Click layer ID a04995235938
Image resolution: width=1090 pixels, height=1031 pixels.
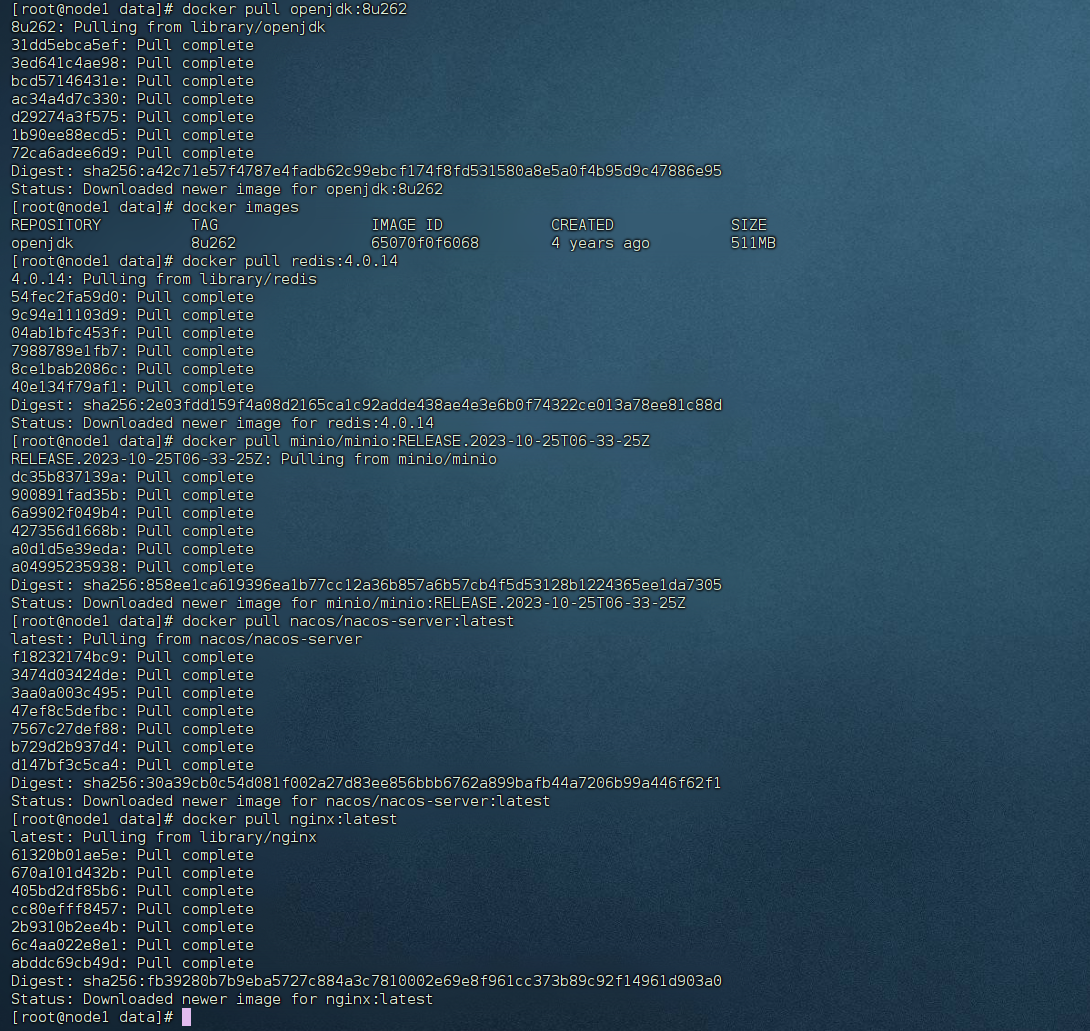coord(65,568)
